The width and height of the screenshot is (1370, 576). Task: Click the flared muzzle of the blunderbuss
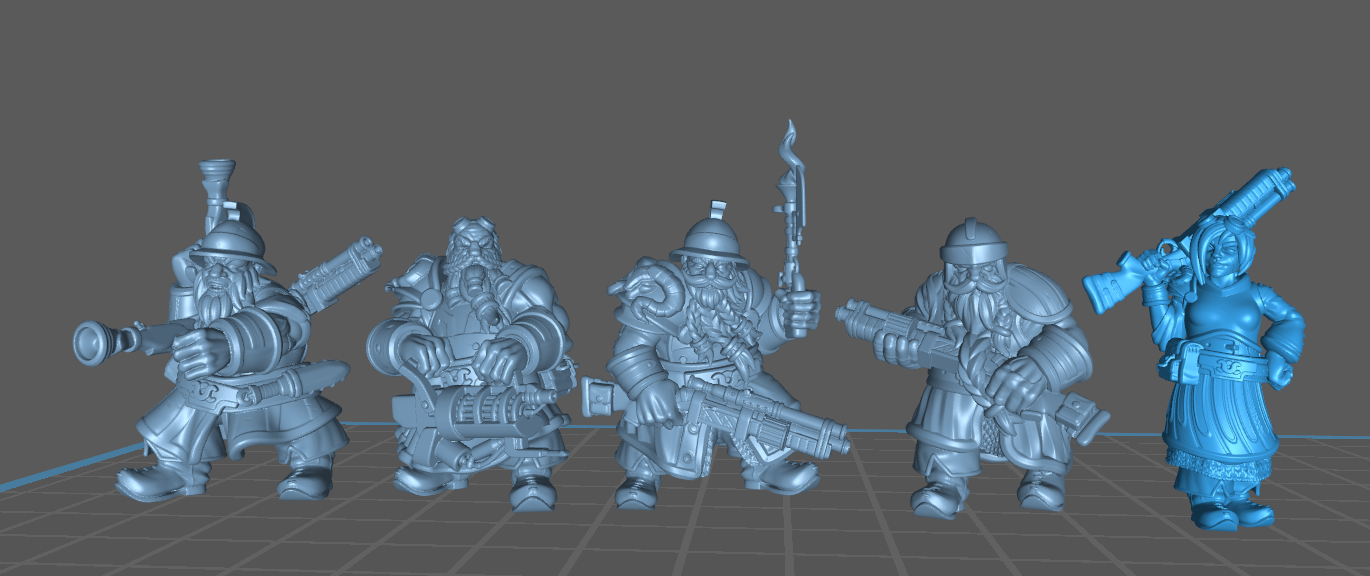(x=90, y=343)
